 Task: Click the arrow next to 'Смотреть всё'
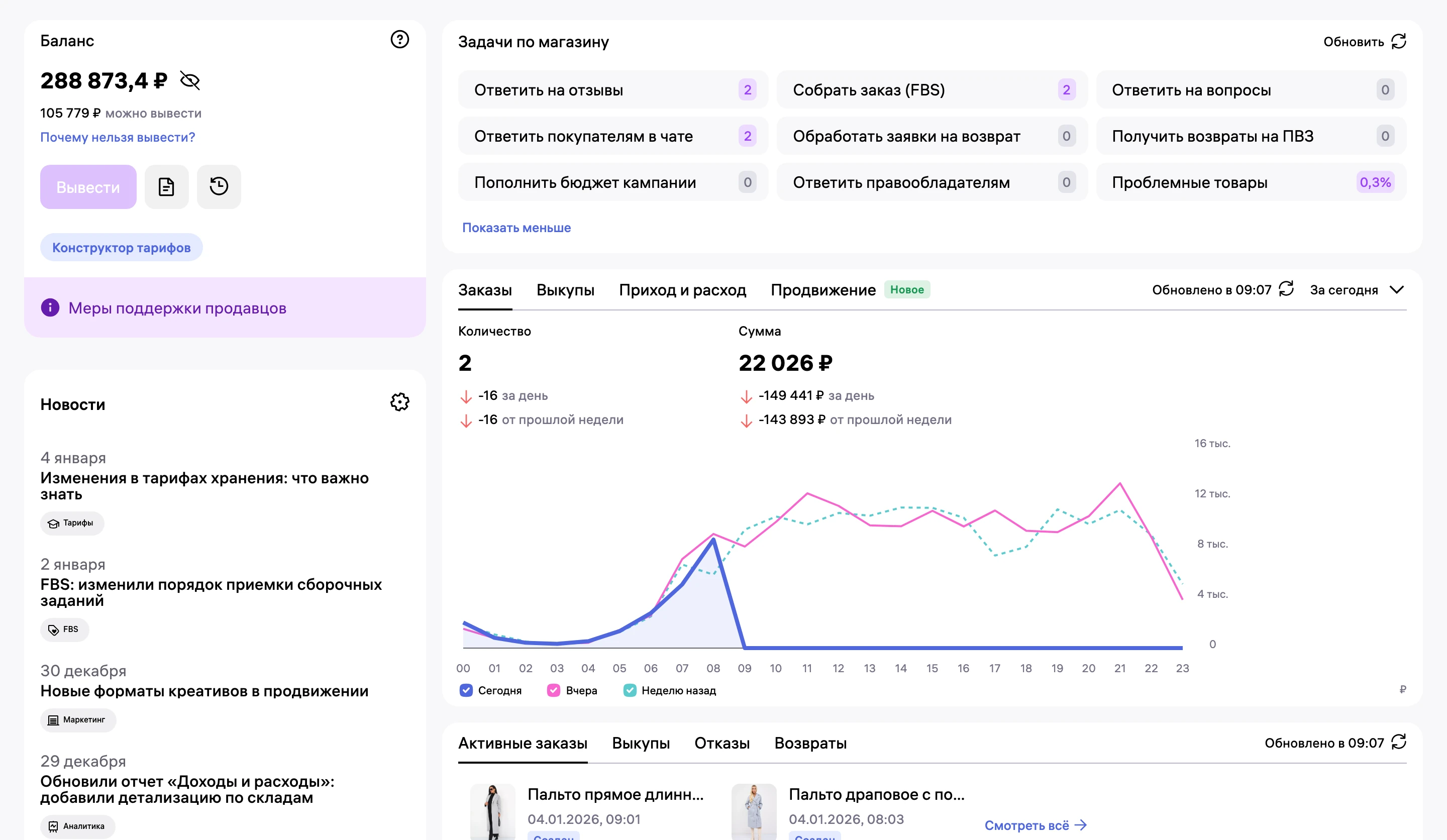pos(1081,825)
